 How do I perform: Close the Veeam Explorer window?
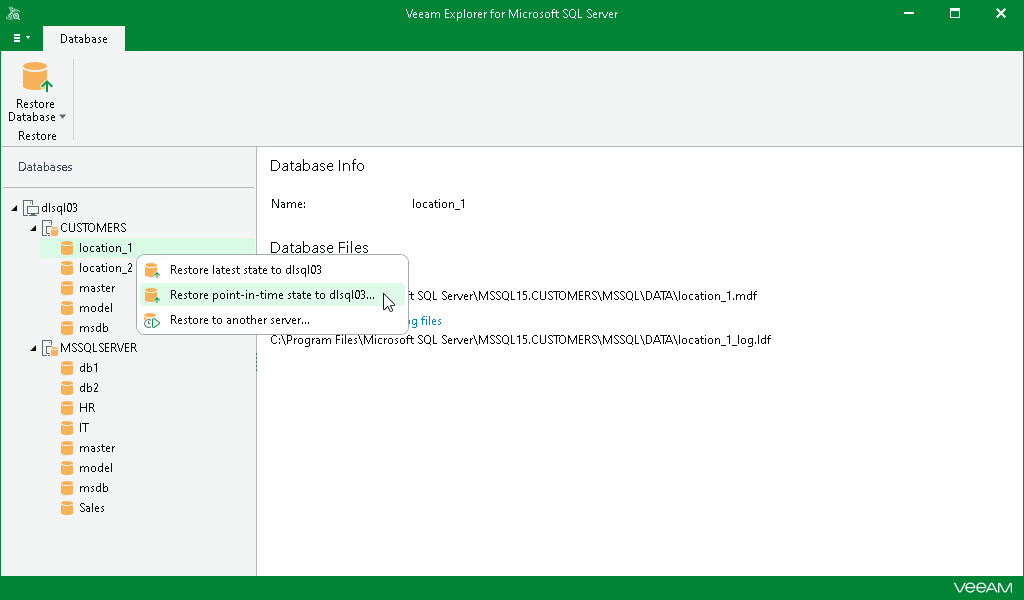pyautogui.click(x=1000, y=13)
